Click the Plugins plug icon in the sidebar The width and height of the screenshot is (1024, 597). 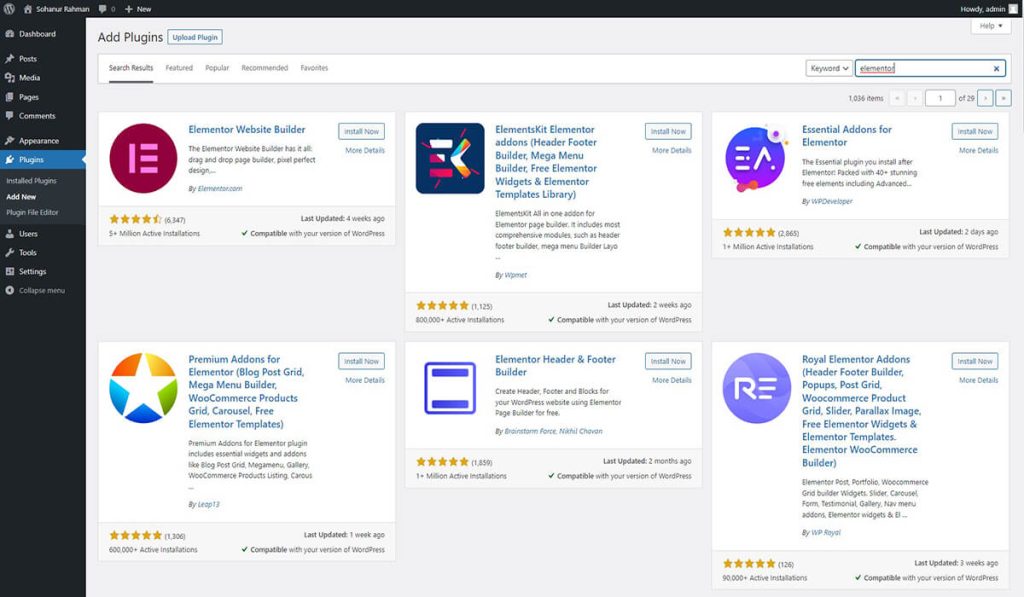point(10,159)
